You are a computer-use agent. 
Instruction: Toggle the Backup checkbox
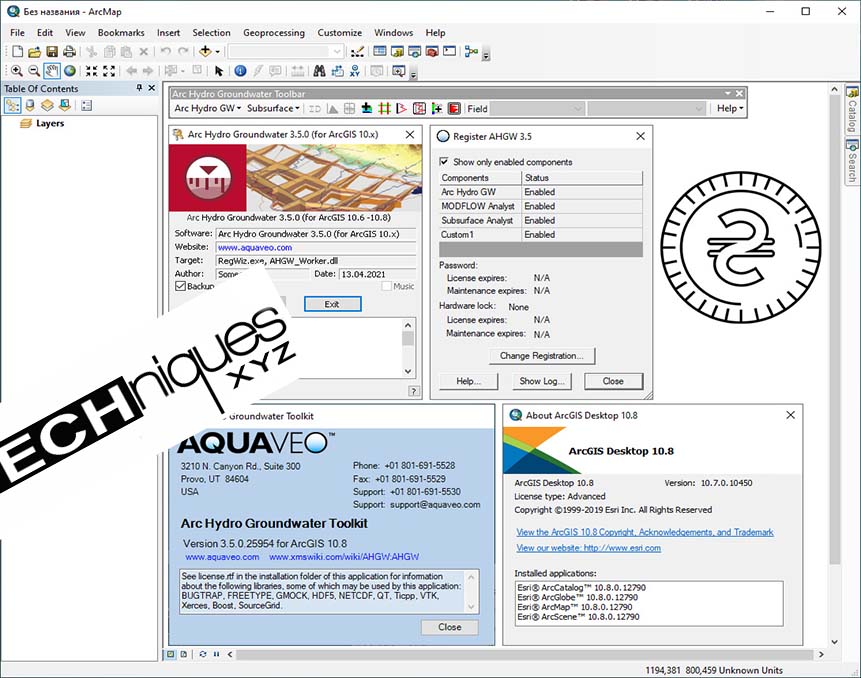click(180, 286)
